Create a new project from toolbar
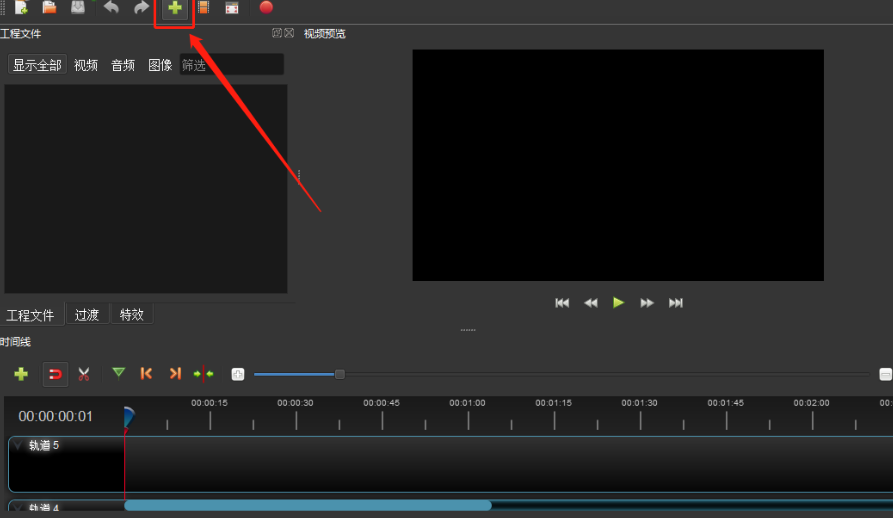This screenshot has width=893, height=518. [x=21, y=7]
